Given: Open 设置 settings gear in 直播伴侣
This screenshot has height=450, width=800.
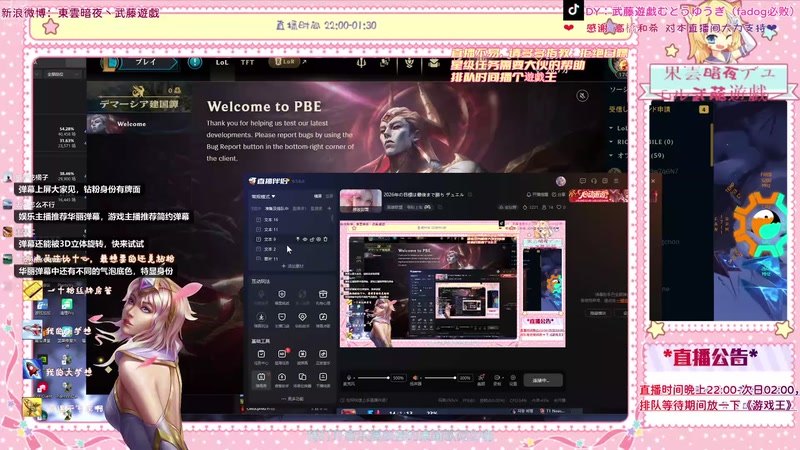Looking at the screenshot, I should [x=513, y=379].
